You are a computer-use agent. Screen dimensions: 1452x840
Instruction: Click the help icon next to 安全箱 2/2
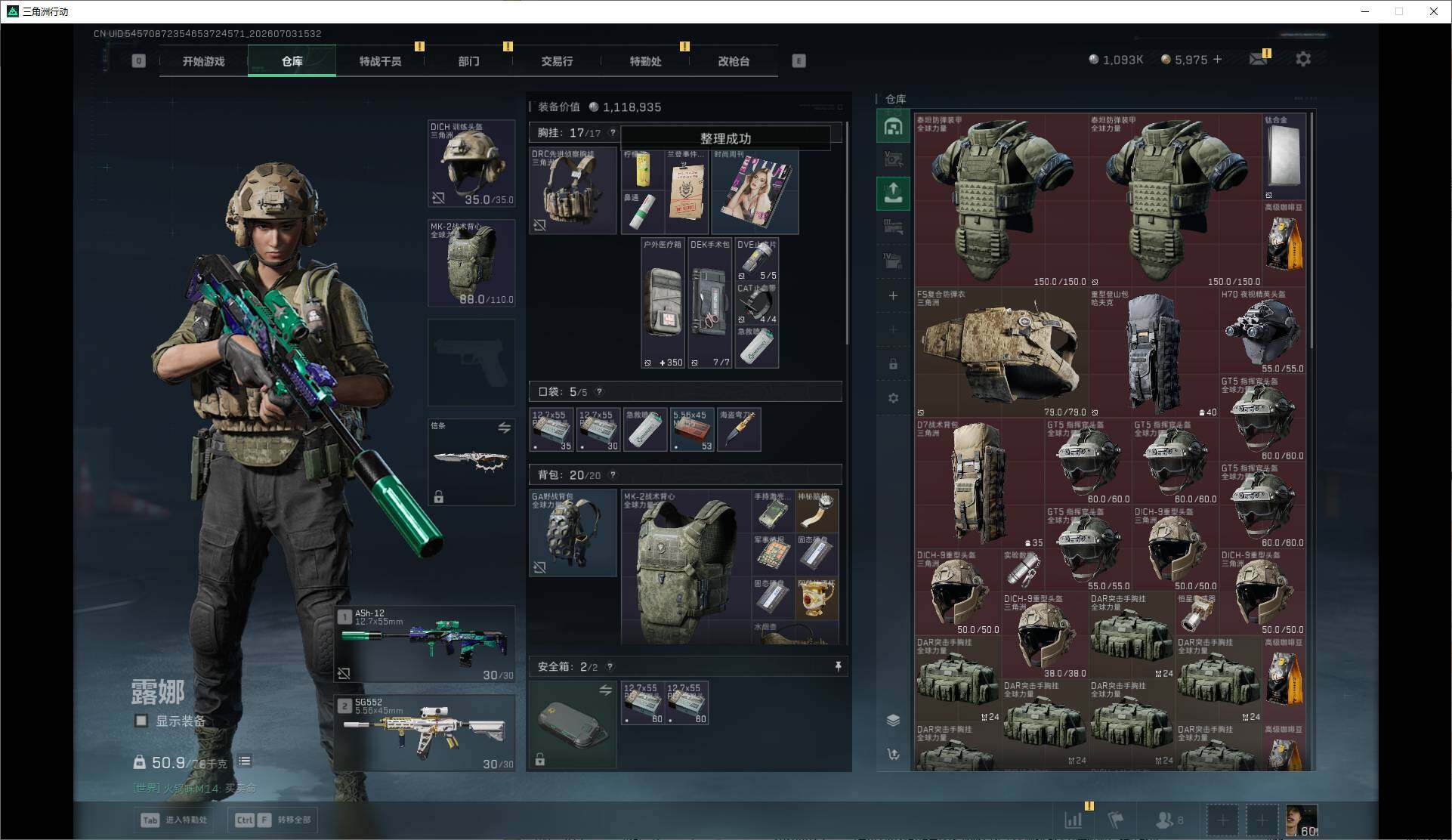(x=610, y=667)
